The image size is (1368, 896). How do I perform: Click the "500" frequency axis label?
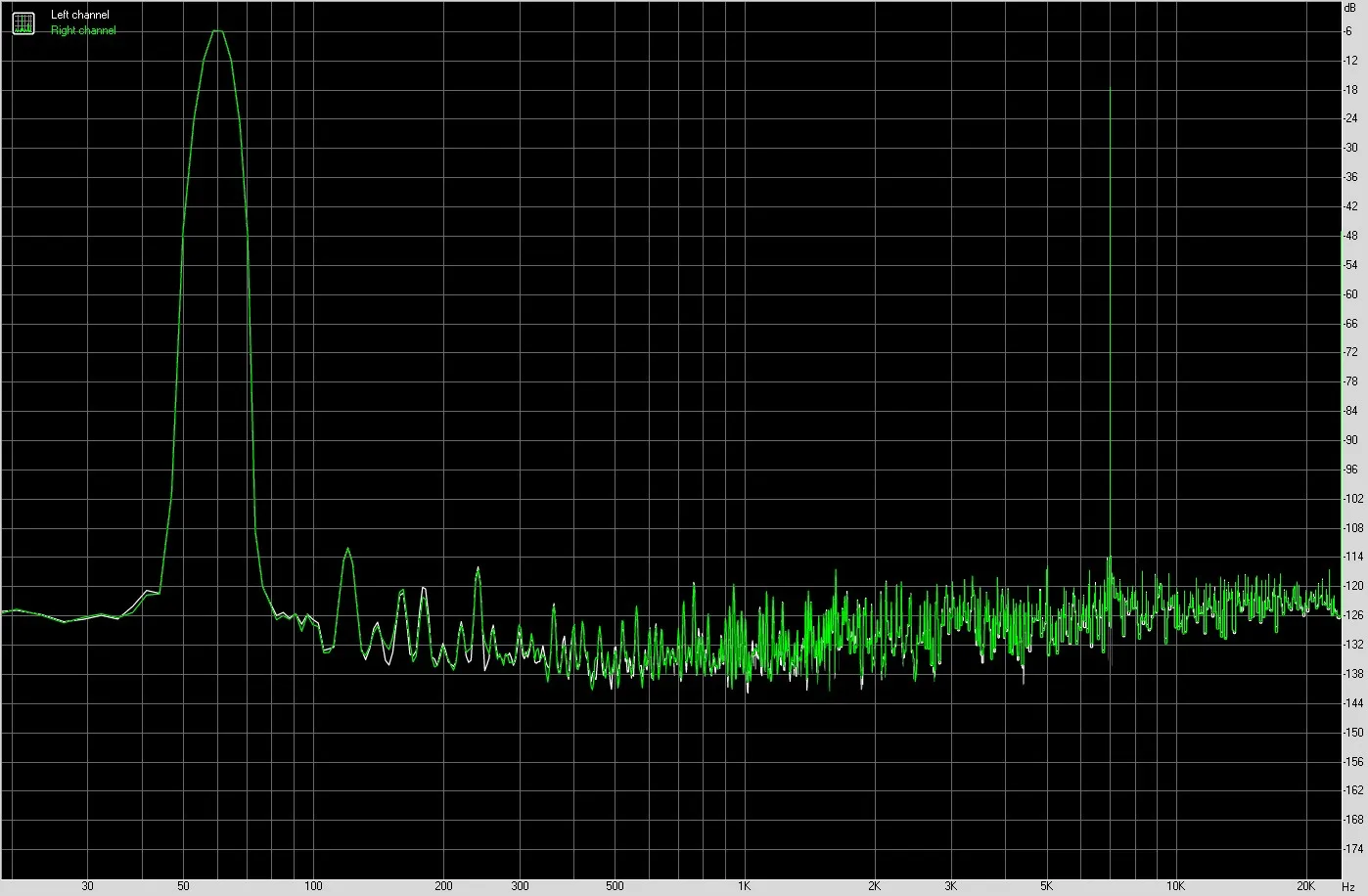[x=615, y=886]
